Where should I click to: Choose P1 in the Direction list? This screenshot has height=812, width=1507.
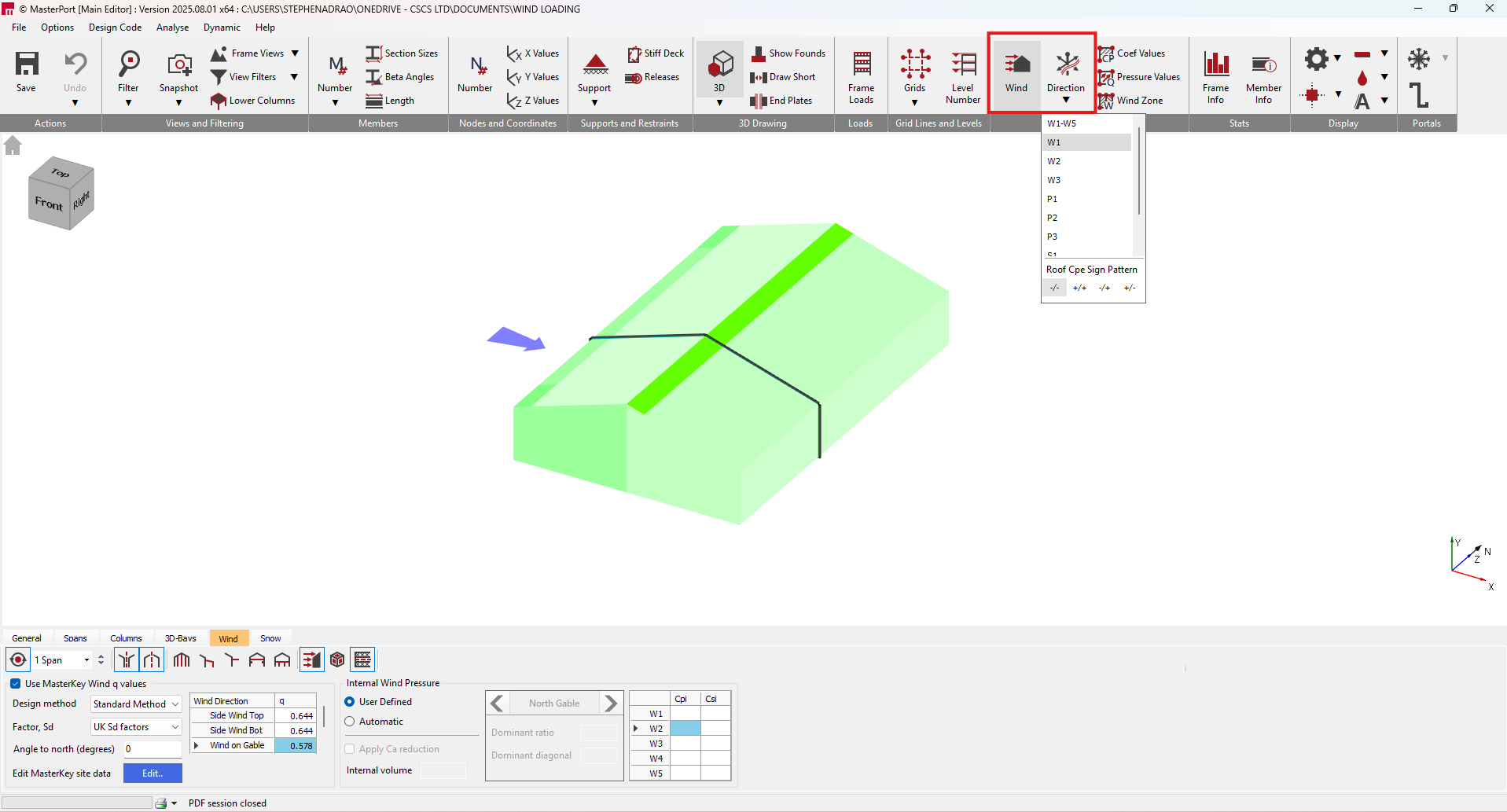[1087, 199]
